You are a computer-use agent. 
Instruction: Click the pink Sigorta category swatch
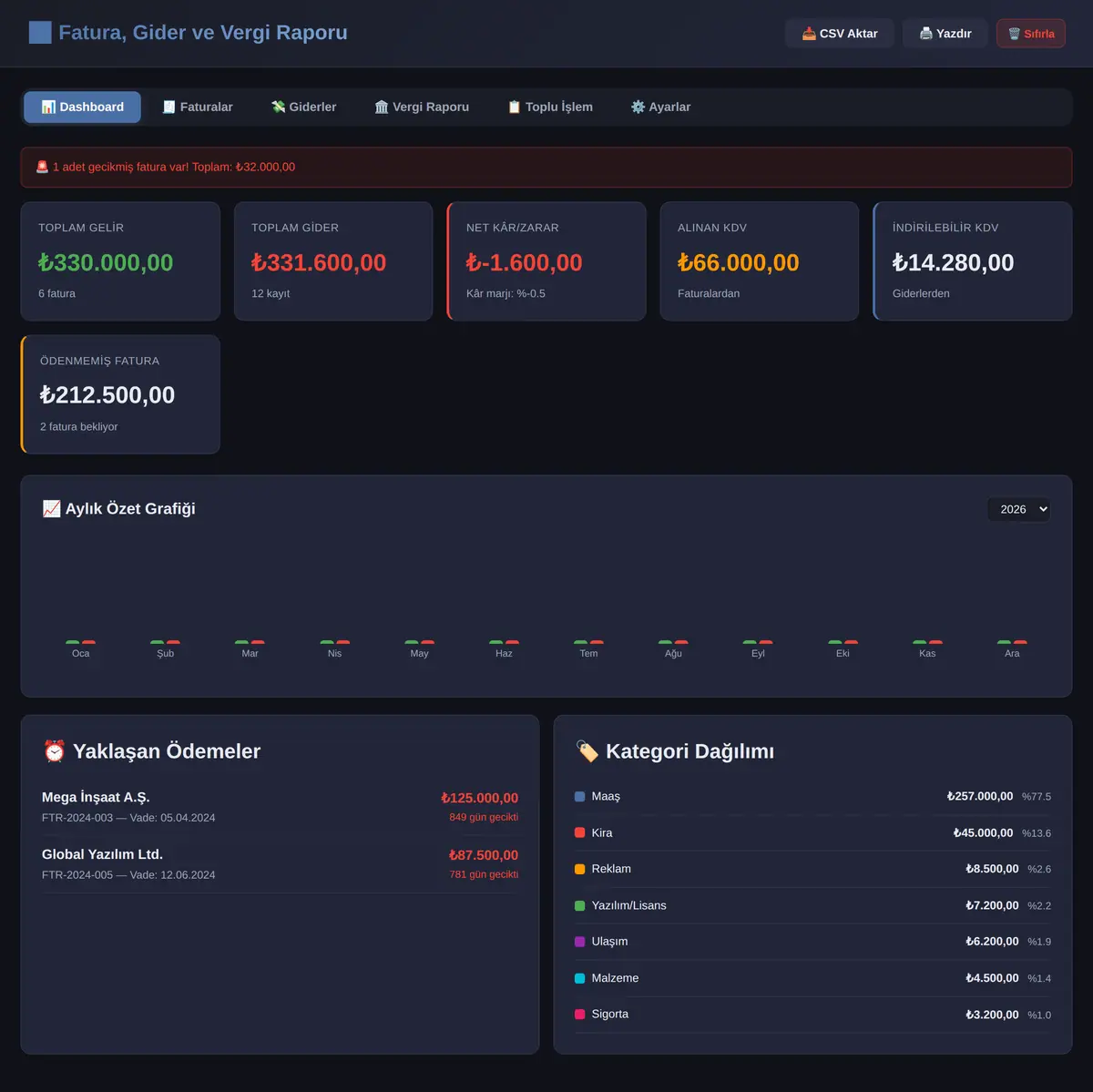click(580, 1014)
